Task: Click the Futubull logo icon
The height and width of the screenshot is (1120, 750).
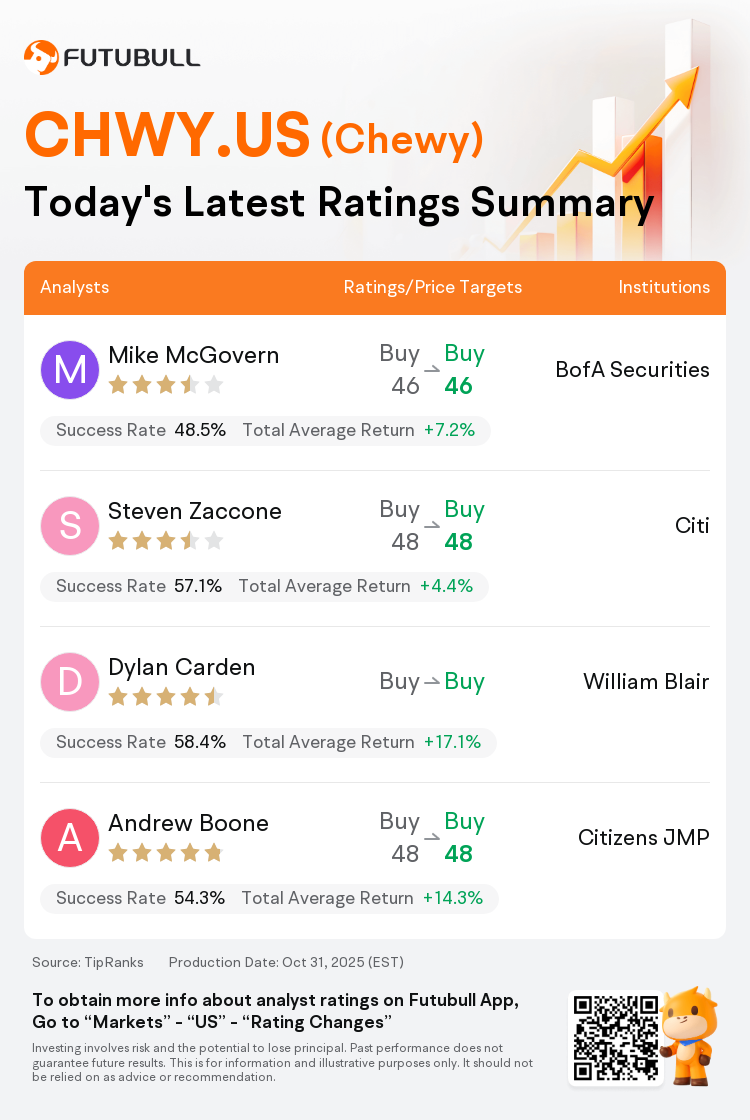Action: (41, 57)
